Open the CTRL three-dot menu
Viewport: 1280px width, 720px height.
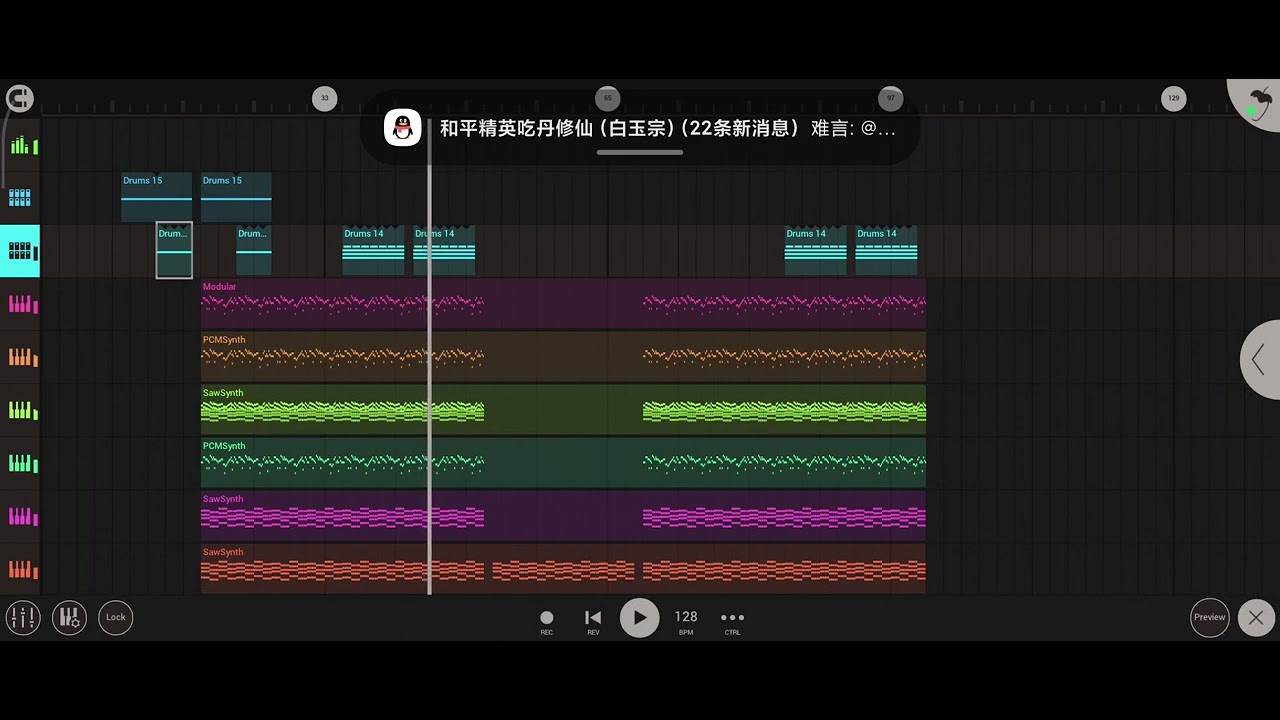point(732,621)
